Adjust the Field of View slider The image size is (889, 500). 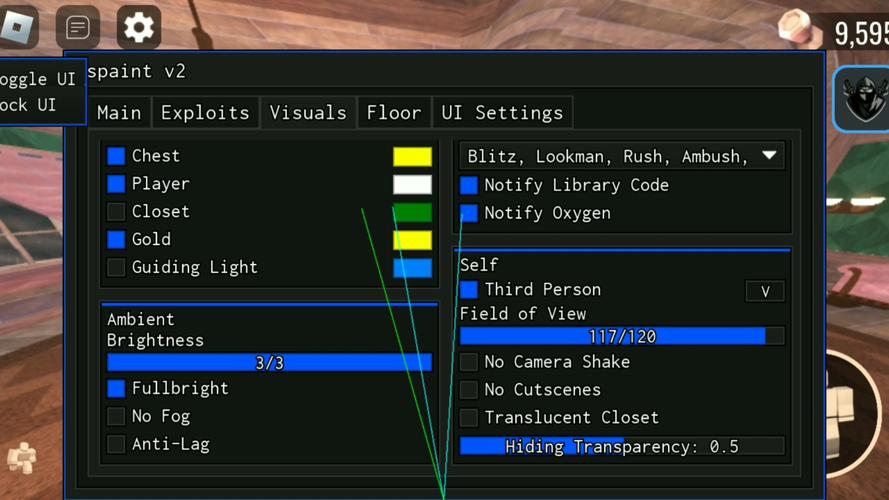click(622, 336)
